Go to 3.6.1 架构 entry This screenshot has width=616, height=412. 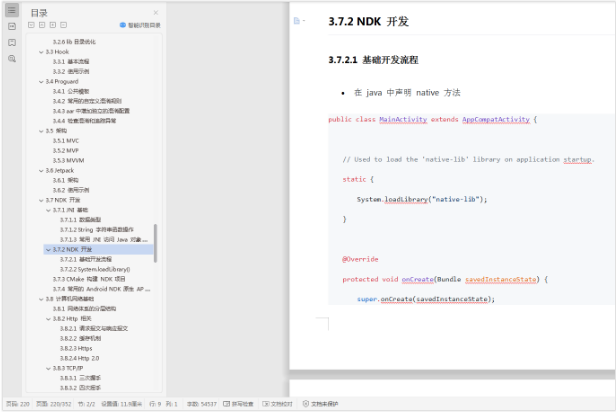(66, 180)
